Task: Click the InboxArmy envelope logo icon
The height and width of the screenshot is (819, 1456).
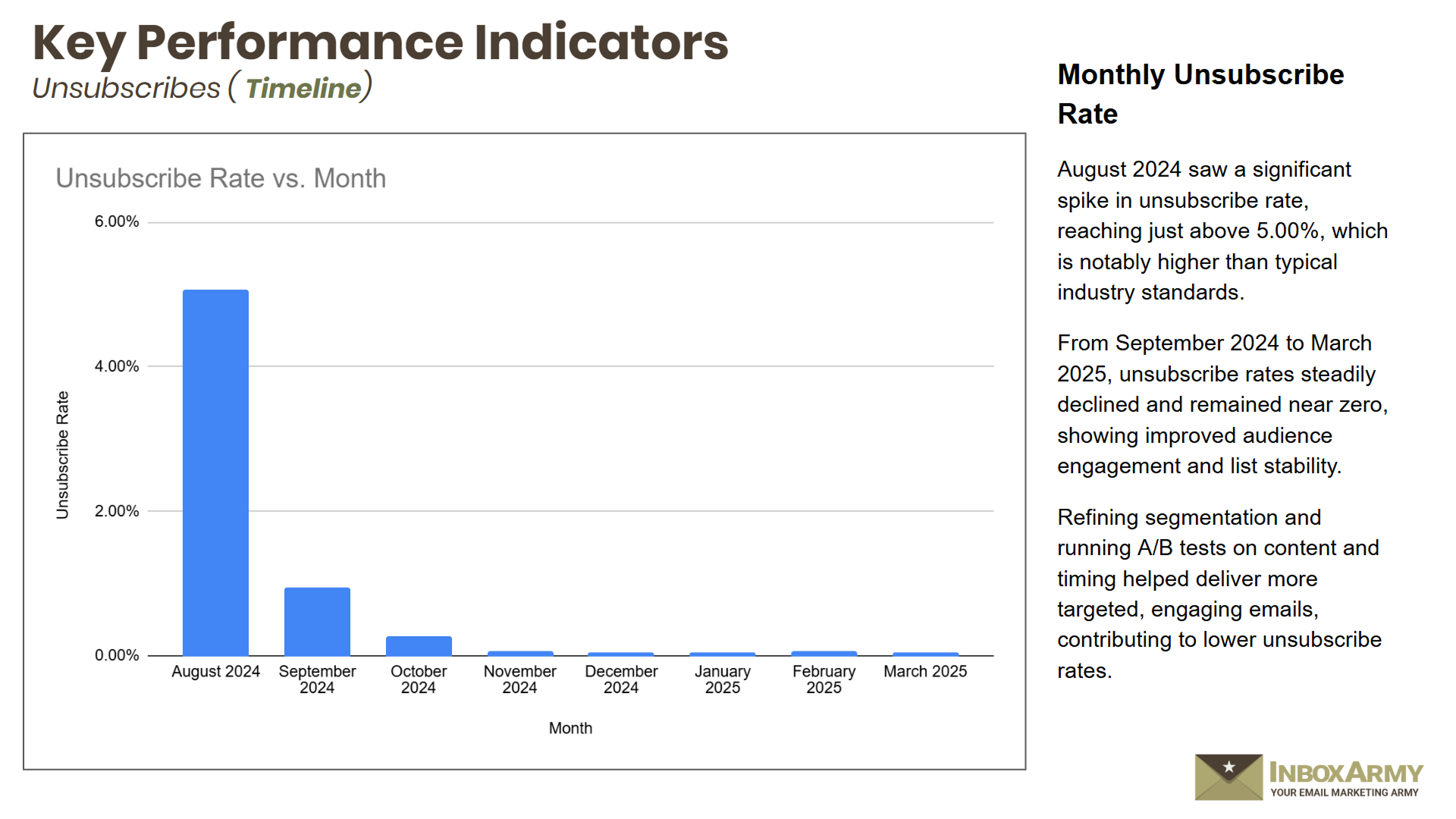Action: coord(1228,777)
